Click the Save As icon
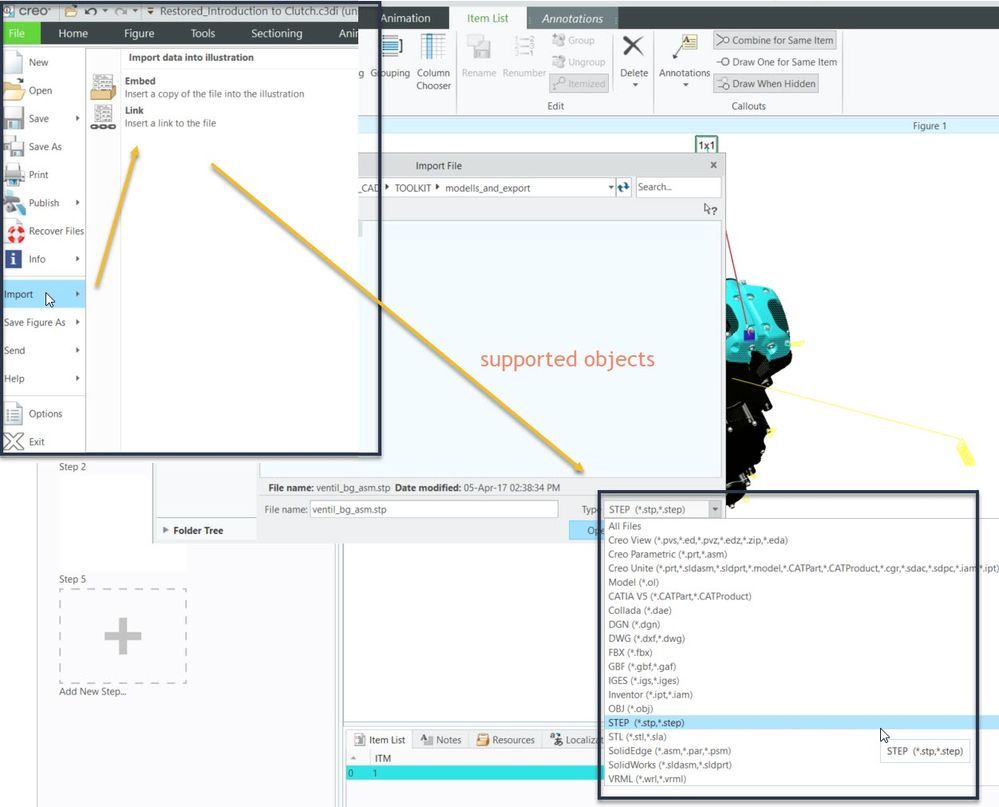The width and height of the screenshot is (999, 807). (13, 146)
